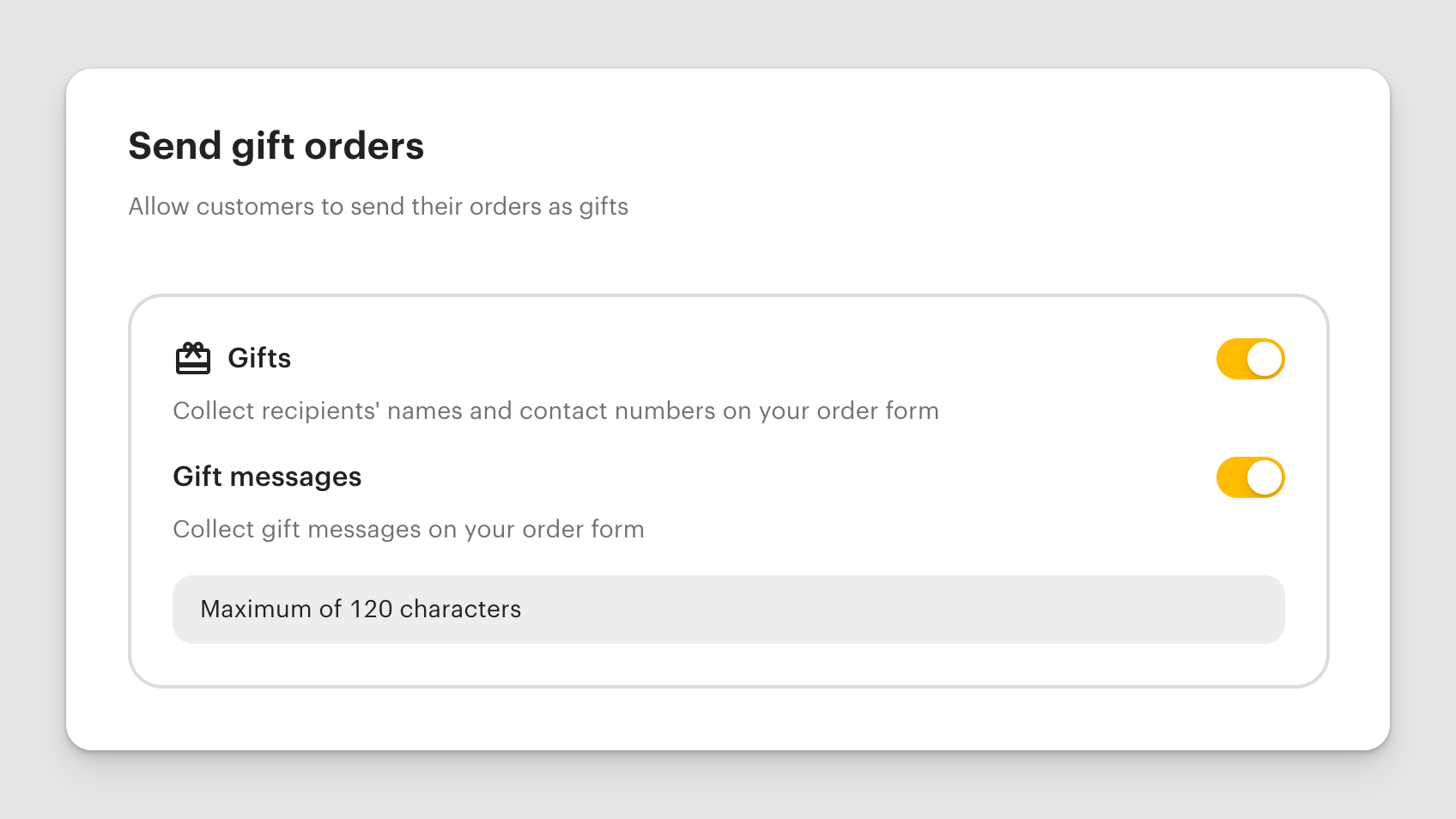Click the Gift messages section label
The image size is (1456, 819).
pyautogui.click(x=267, y=476)
